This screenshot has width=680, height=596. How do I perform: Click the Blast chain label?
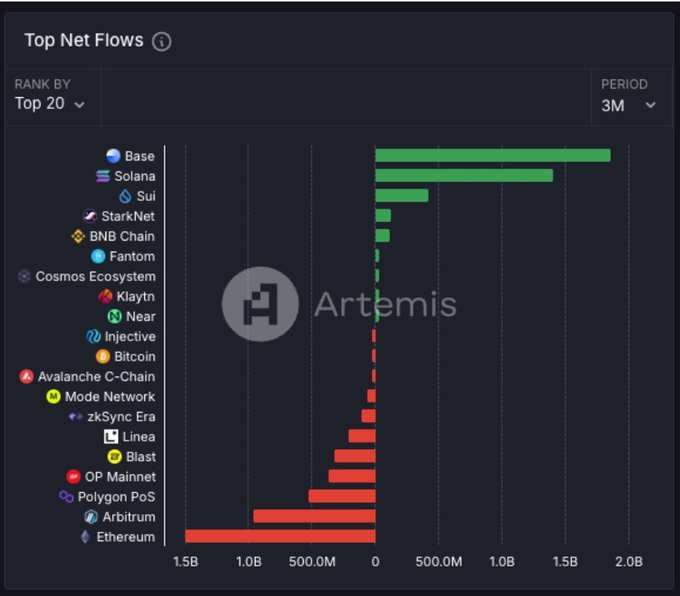pyautogui.click(x=141, y=457)
